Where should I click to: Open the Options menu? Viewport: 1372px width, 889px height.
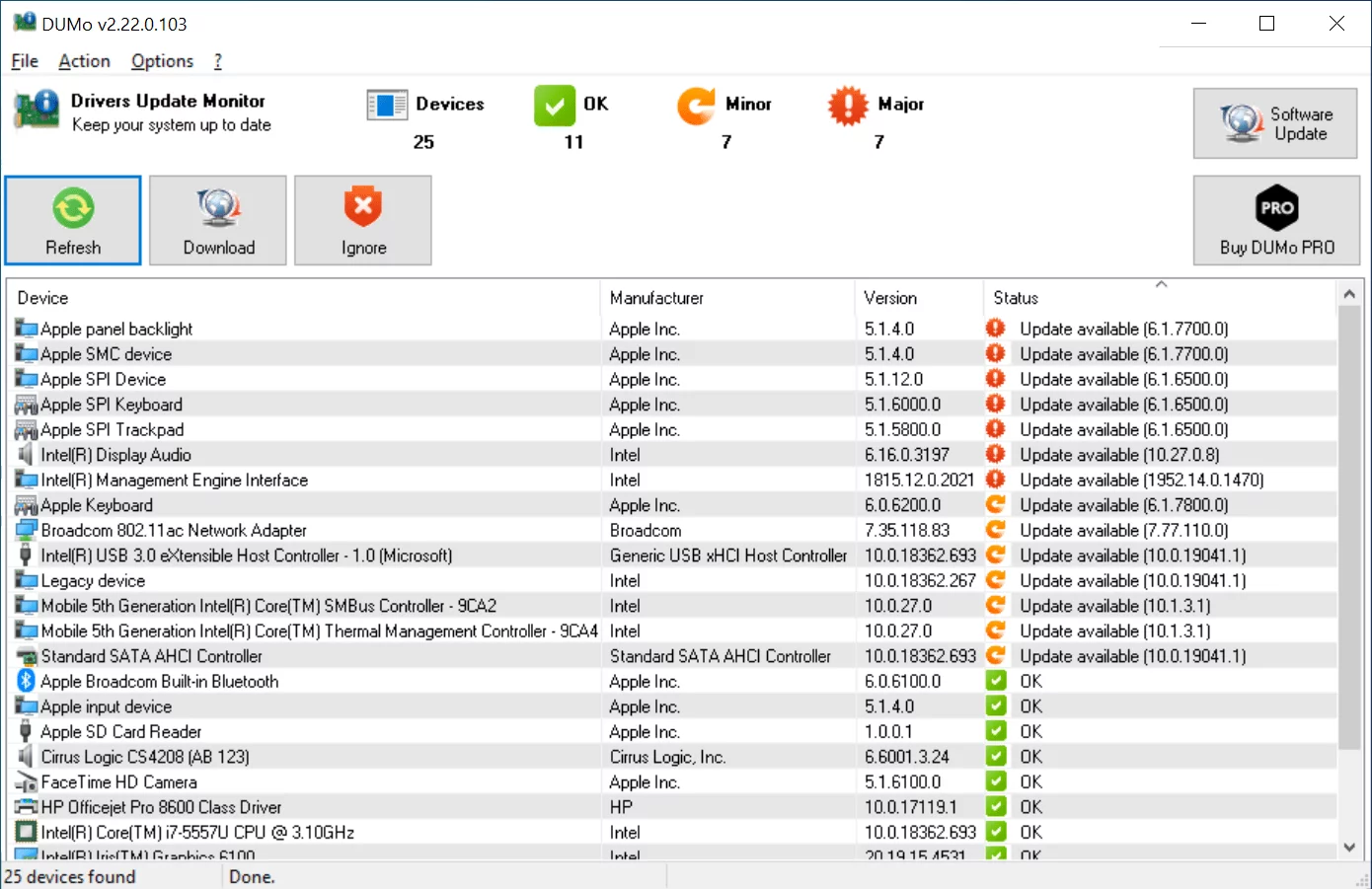click(162, 61)
